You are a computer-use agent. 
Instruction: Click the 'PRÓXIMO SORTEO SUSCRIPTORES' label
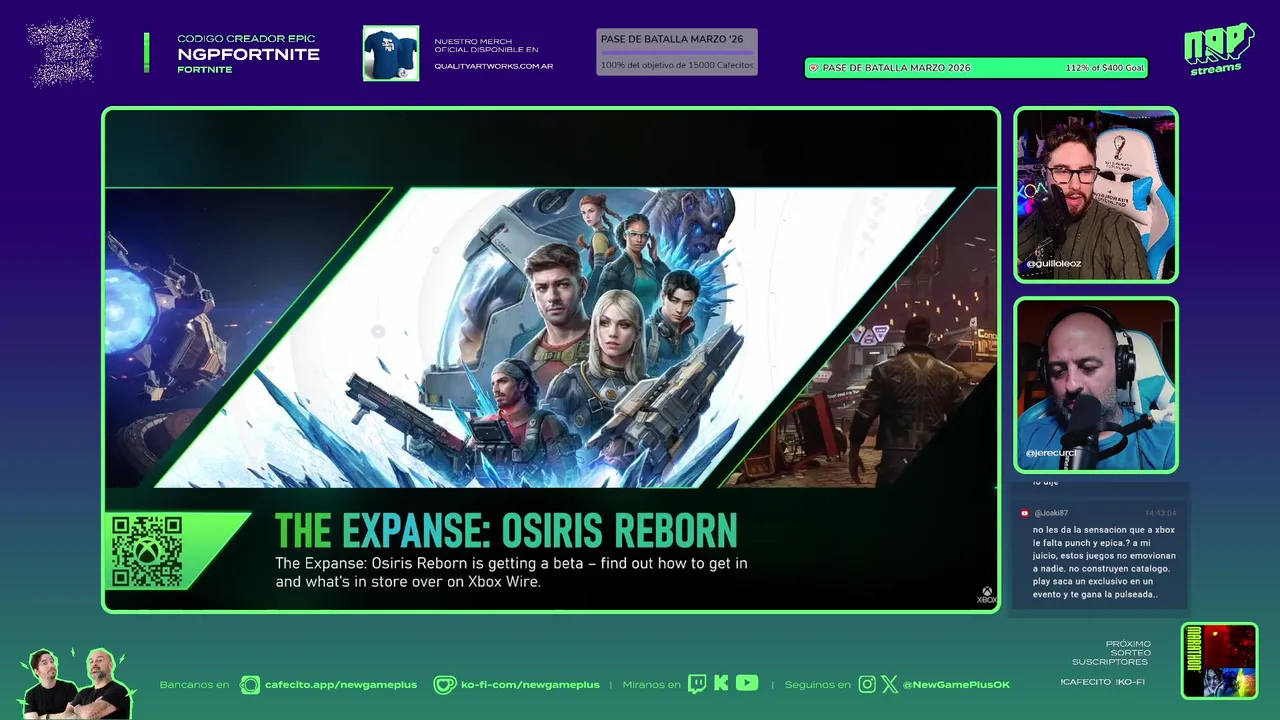[x=1111, y=653]
